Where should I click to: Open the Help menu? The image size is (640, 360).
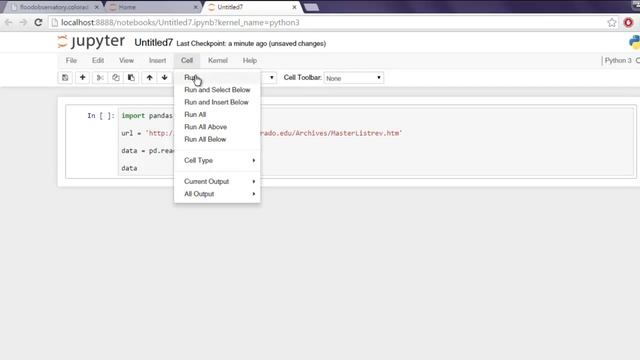(x=250, y=60)
